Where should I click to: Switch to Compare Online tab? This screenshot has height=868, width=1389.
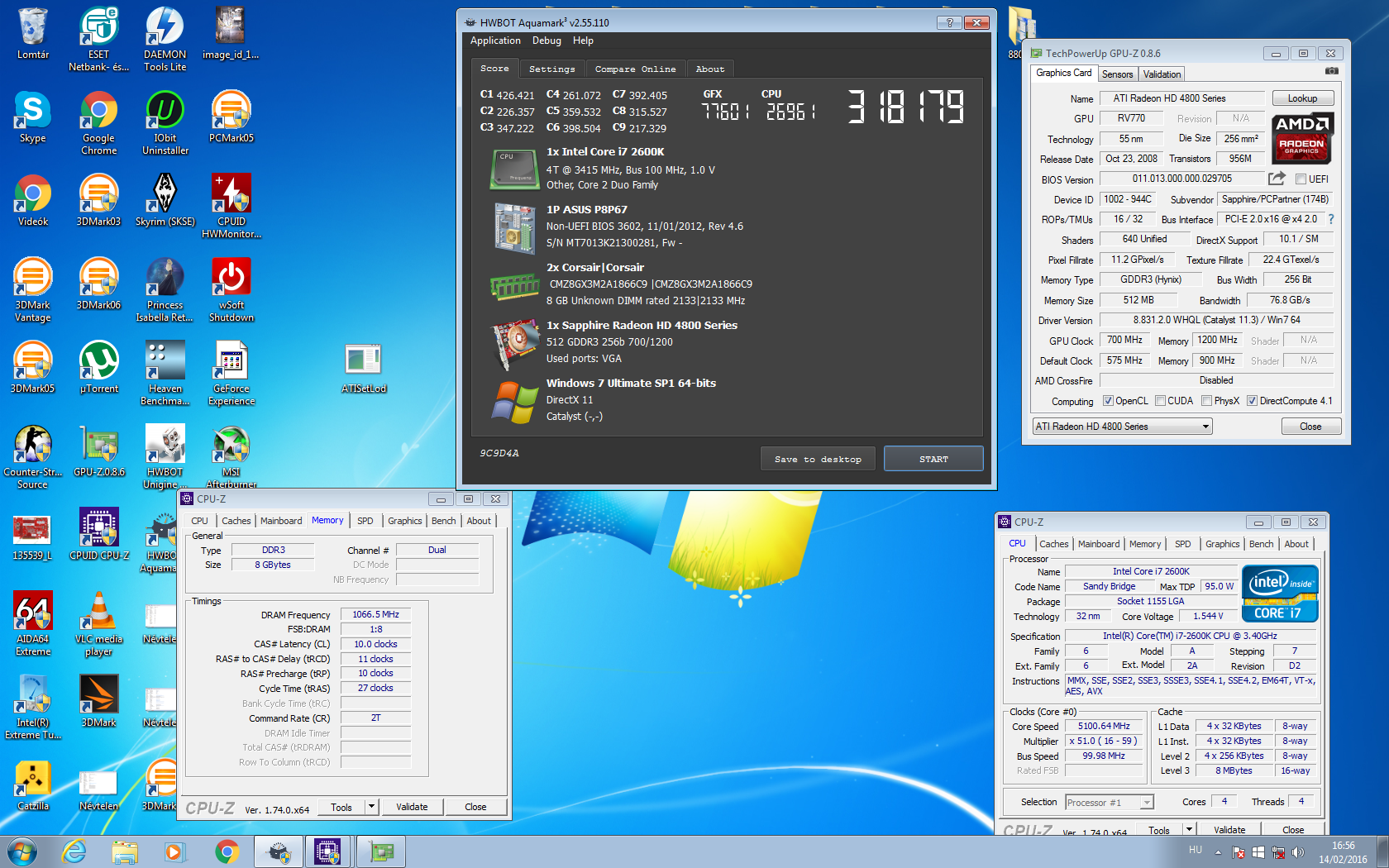point(635,69)
